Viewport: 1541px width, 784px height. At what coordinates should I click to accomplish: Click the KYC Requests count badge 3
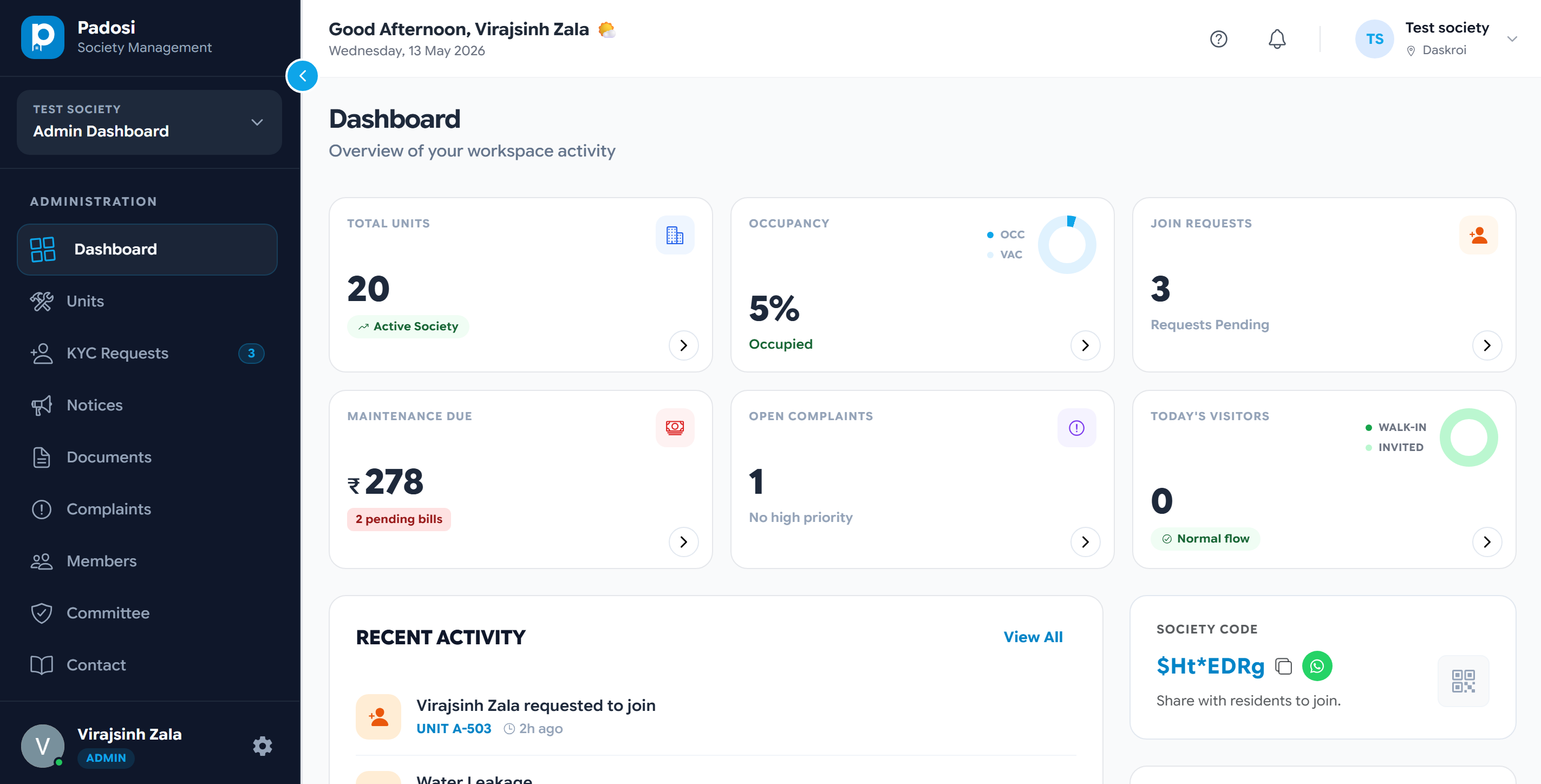point(251,354)
